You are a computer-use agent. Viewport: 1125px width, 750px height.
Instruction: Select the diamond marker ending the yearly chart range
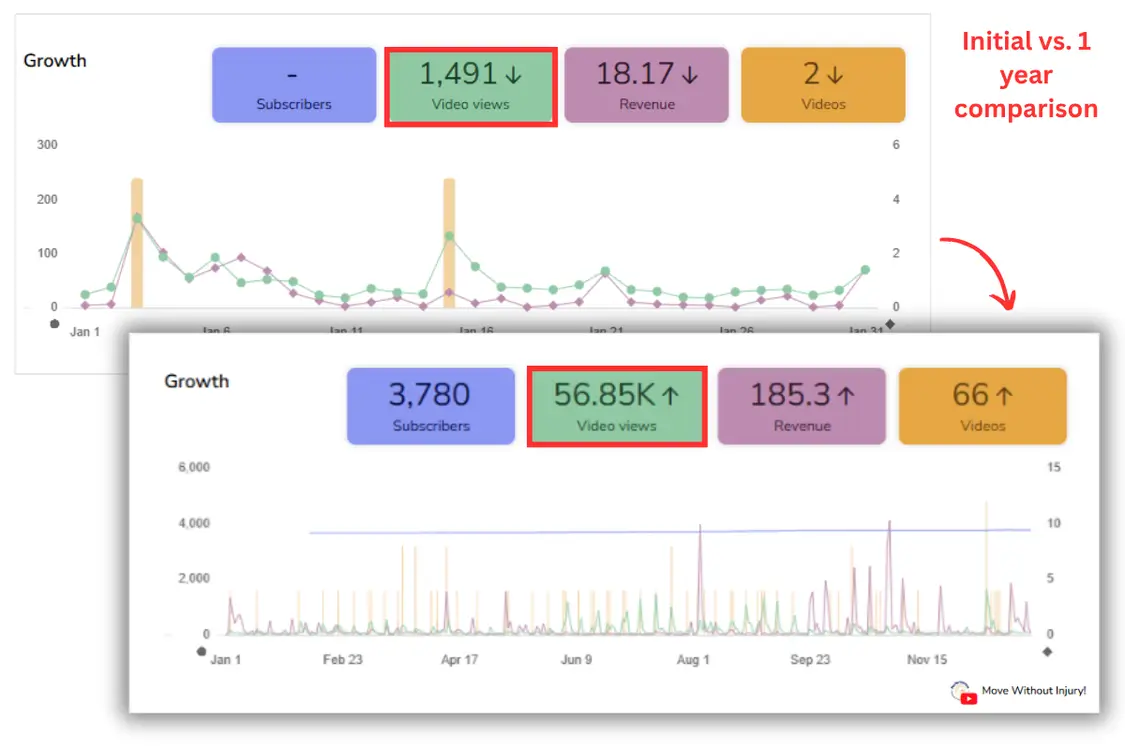coord(1047,651)
